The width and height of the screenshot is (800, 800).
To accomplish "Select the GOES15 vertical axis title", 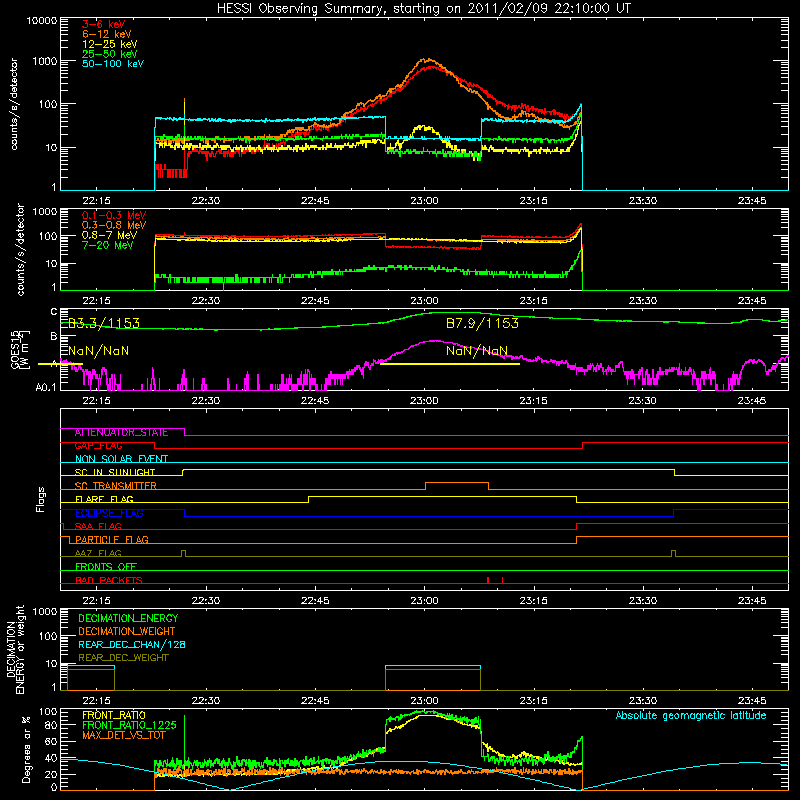I will click(x=15, y=349).
